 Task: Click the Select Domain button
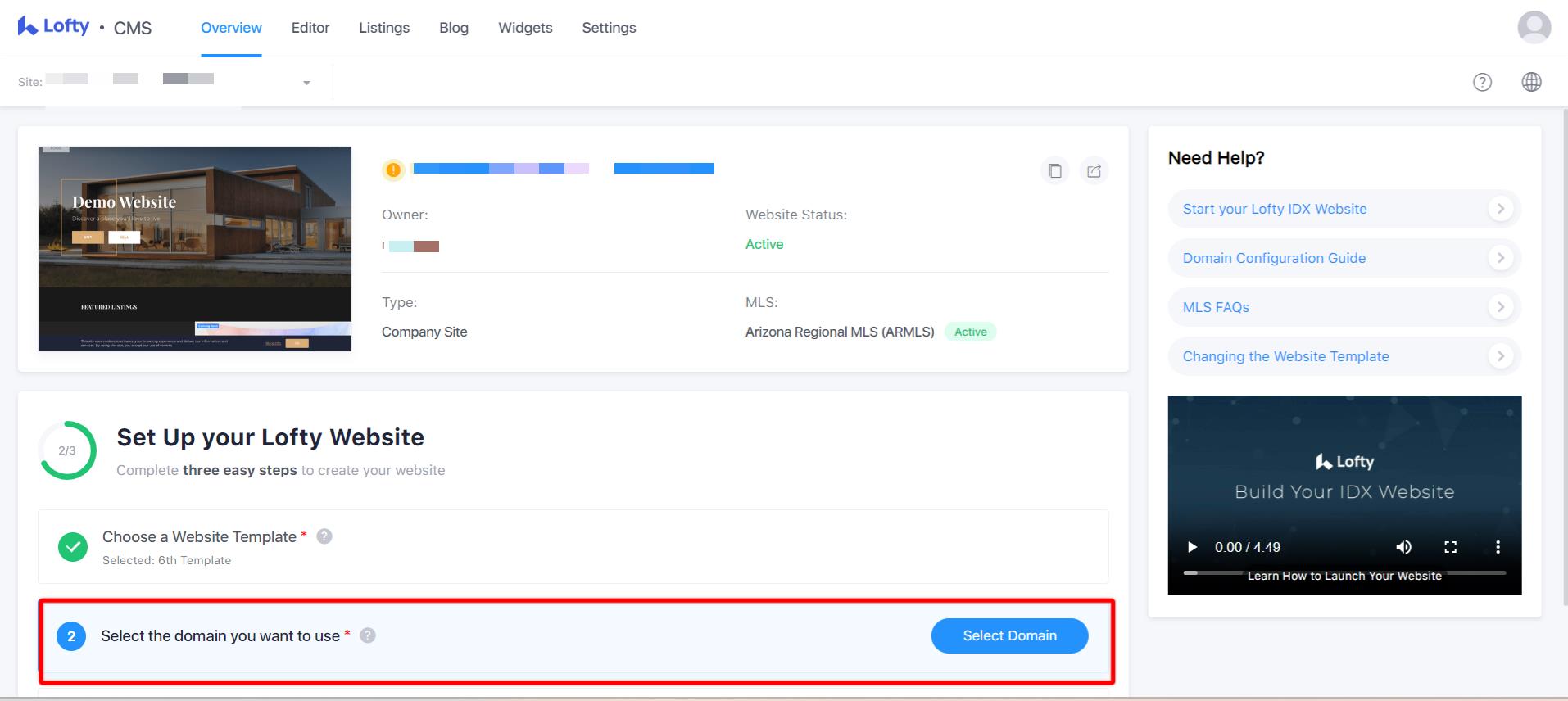point(1009,635)
